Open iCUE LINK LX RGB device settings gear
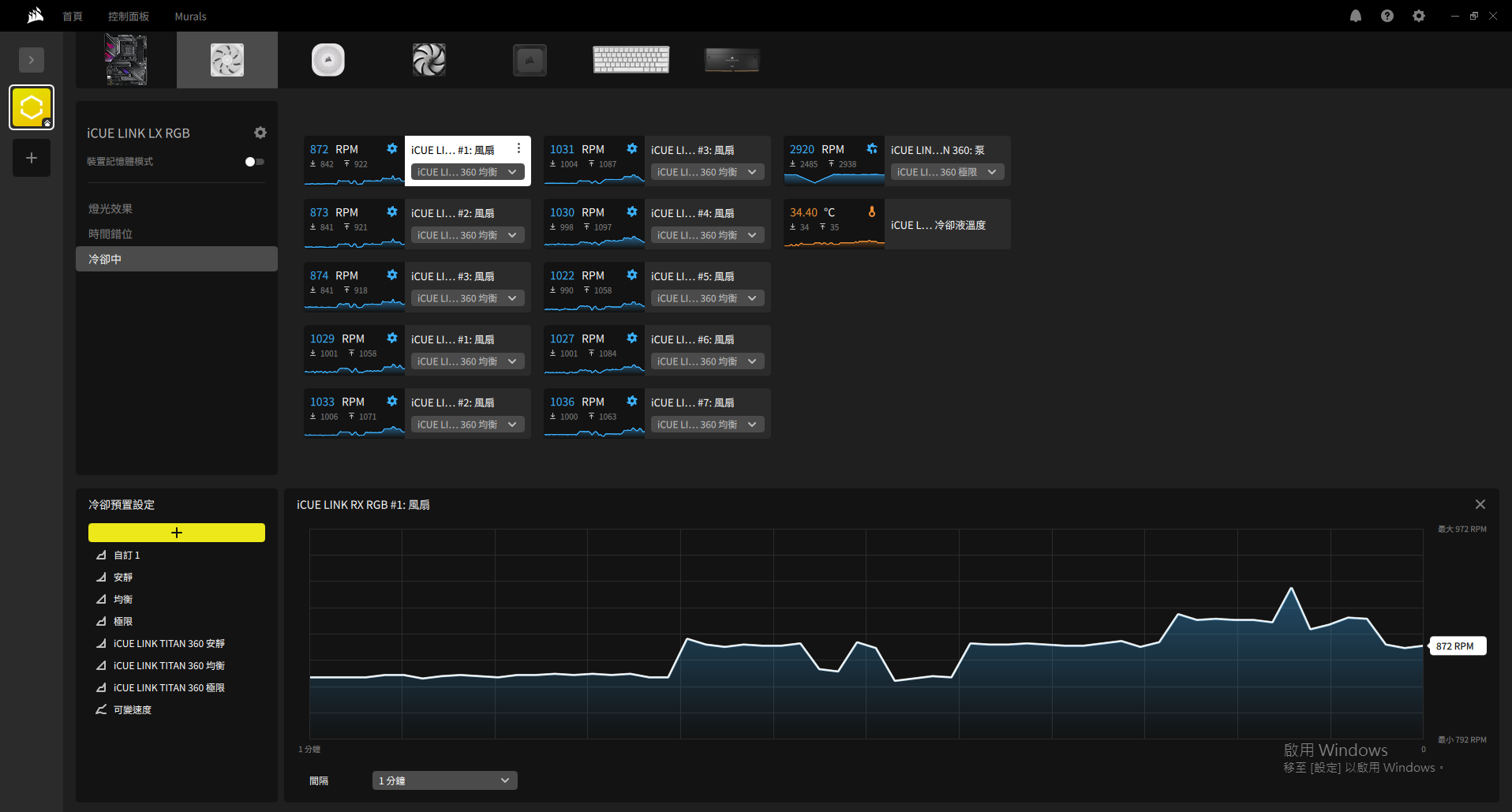 pyautogui.click(x=260, y=133)
